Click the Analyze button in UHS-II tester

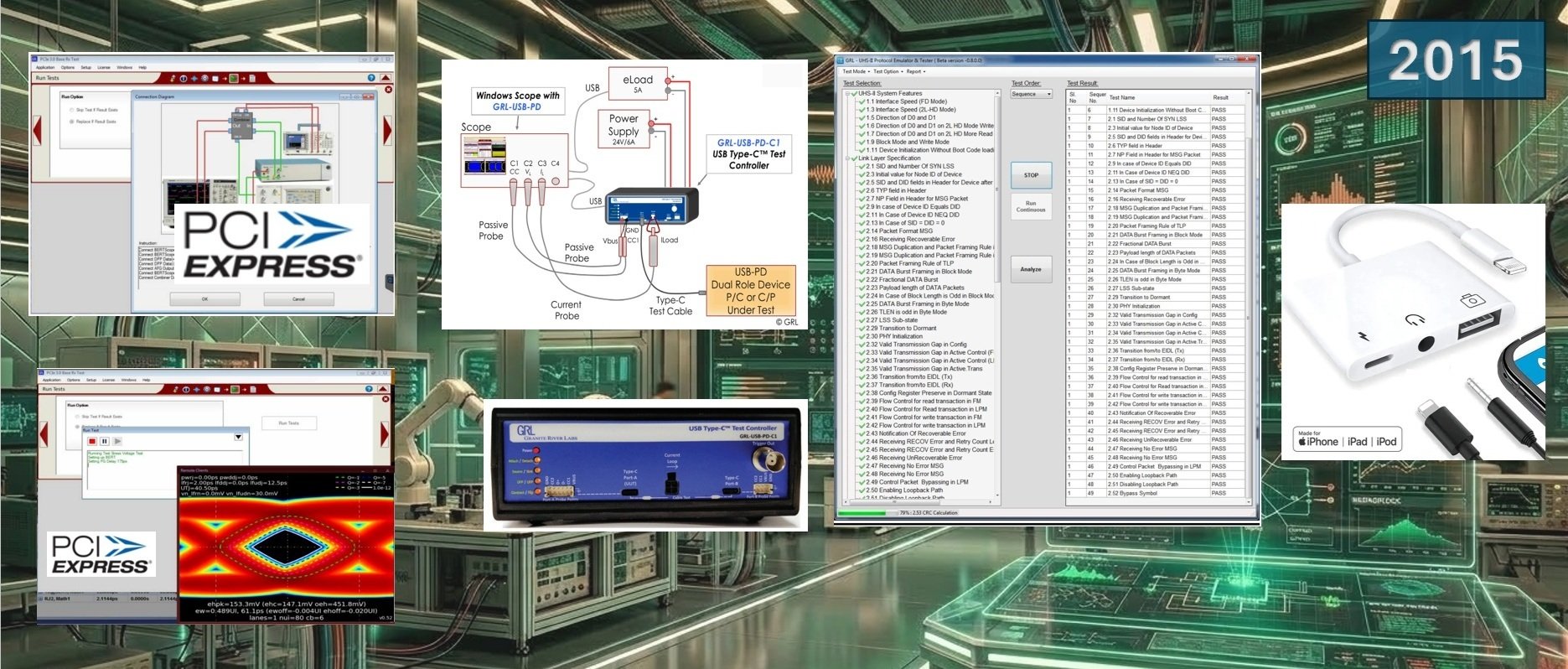[1031, 269]
